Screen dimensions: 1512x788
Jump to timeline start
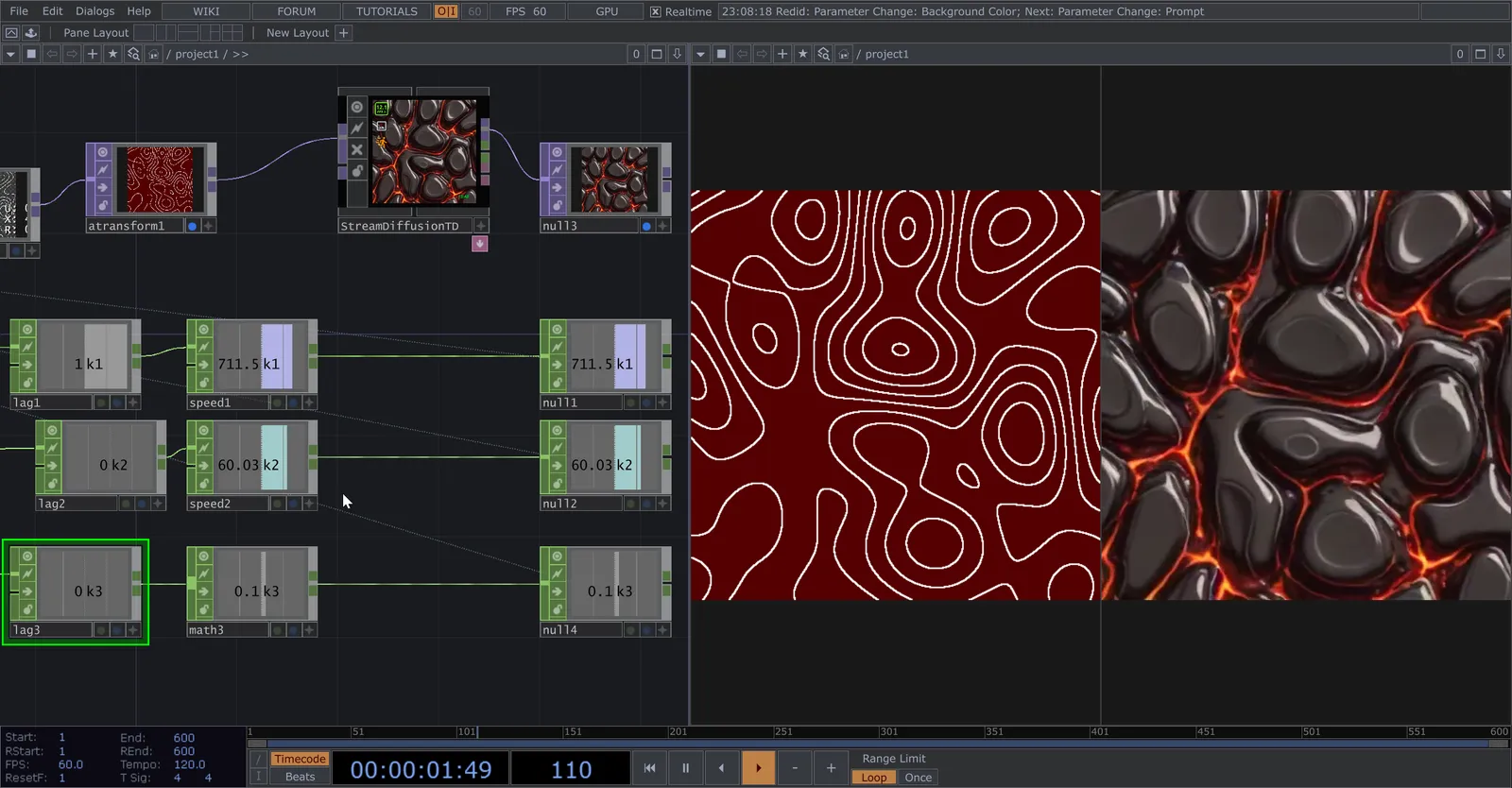coord(649,768)
